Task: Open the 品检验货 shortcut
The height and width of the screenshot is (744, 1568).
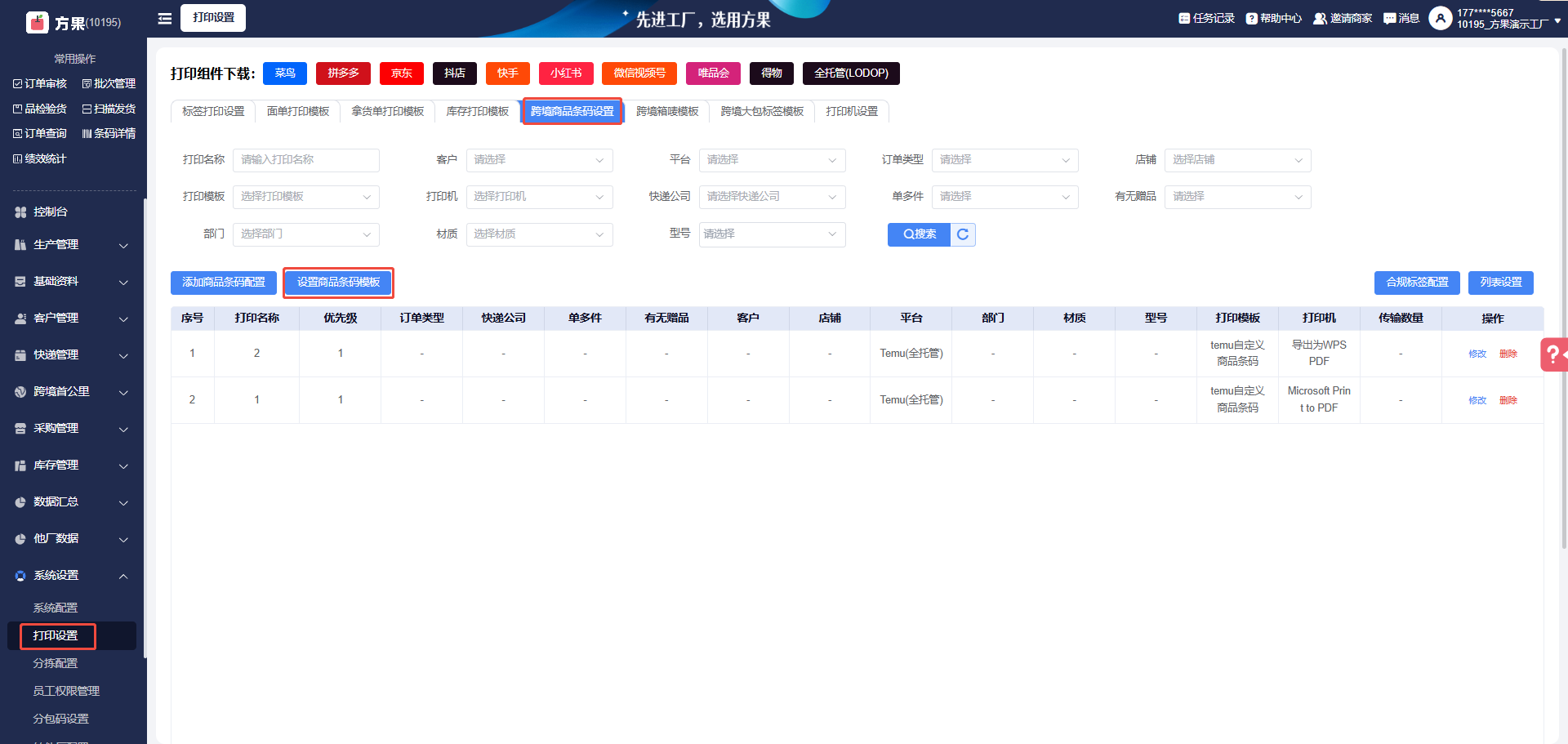Action: [x=40, y=109]
